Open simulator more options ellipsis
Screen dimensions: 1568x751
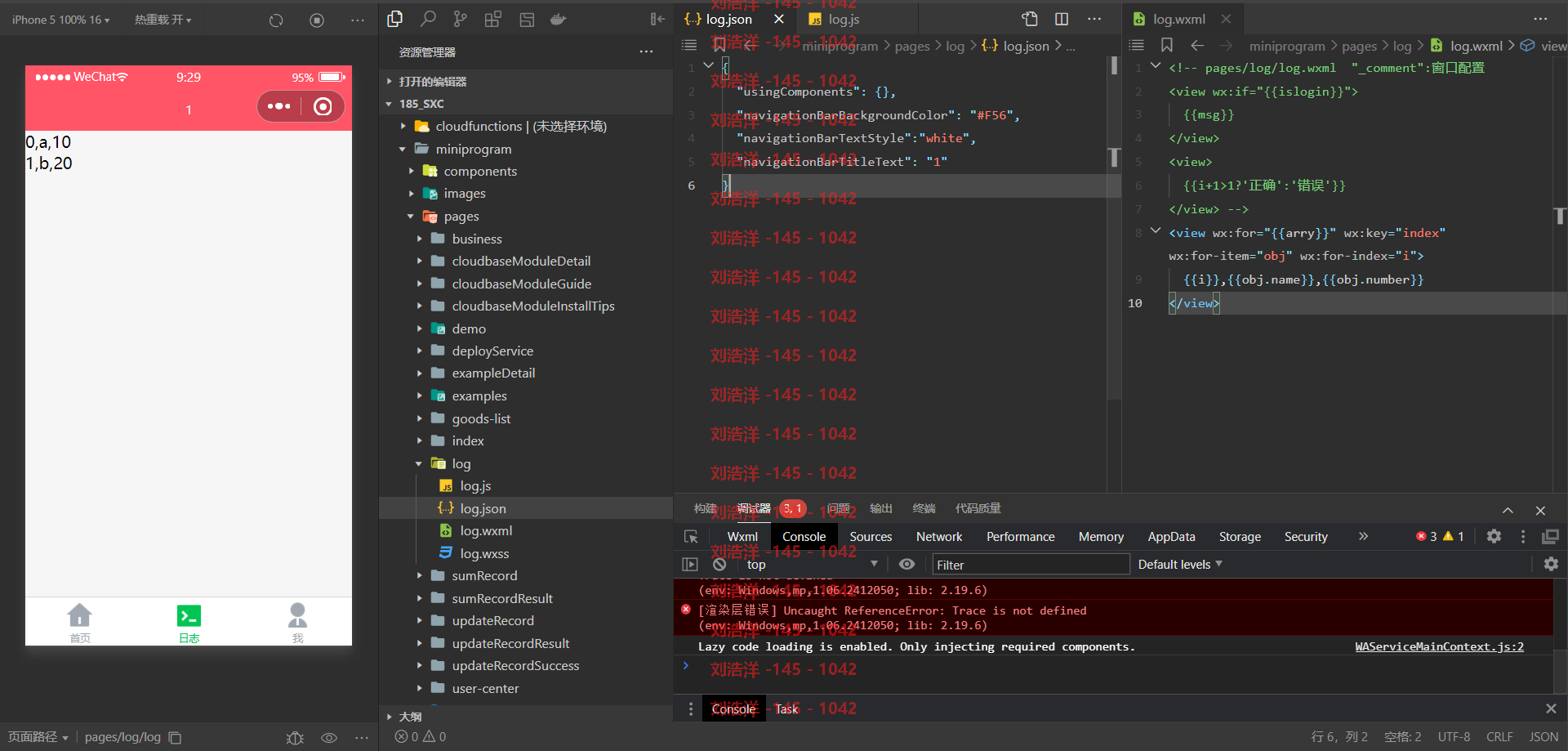click(x=358, y=20)
